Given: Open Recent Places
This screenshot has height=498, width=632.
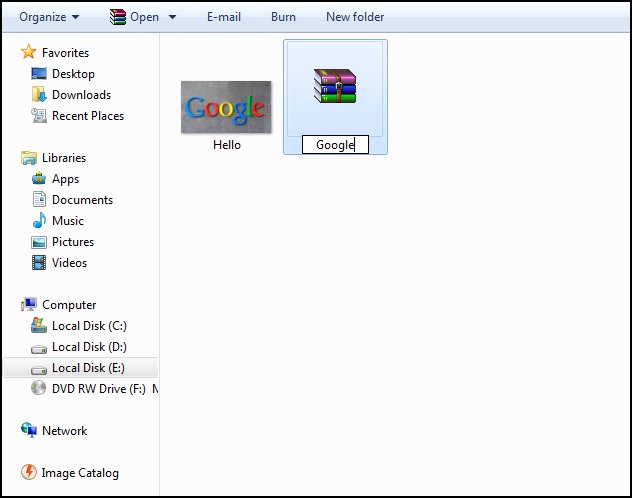Looking at the screenshot, I should pos(88,116).
